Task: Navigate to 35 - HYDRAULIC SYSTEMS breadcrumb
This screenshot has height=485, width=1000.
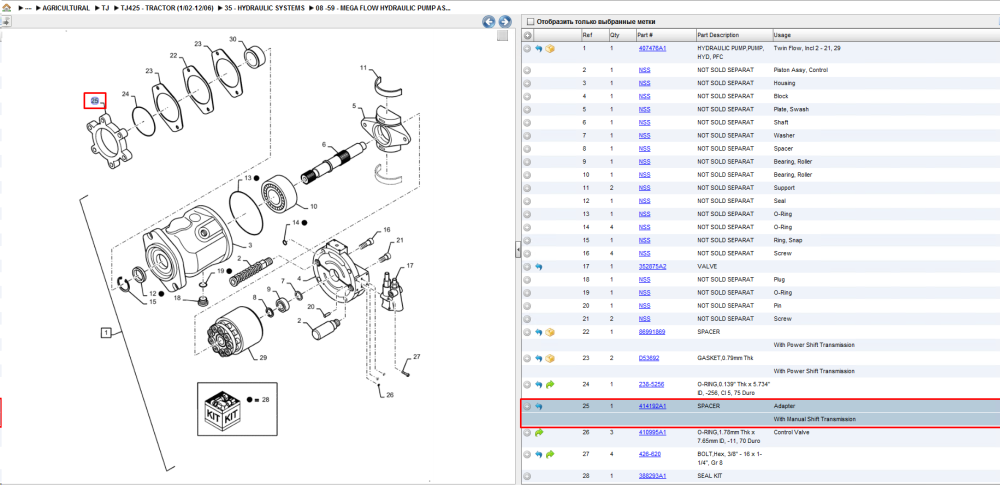Action: click(265, 8)
